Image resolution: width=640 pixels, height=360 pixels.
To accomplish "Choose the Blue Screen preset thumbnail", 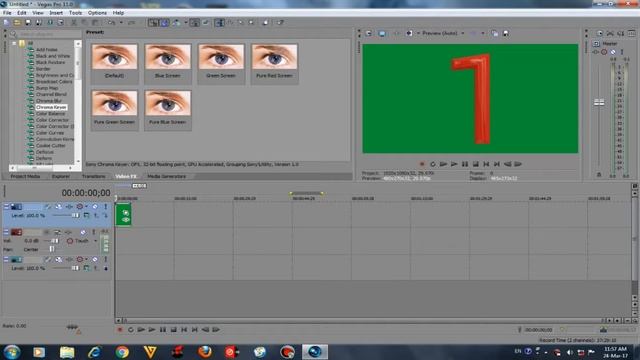I will [x=167, y=63].
